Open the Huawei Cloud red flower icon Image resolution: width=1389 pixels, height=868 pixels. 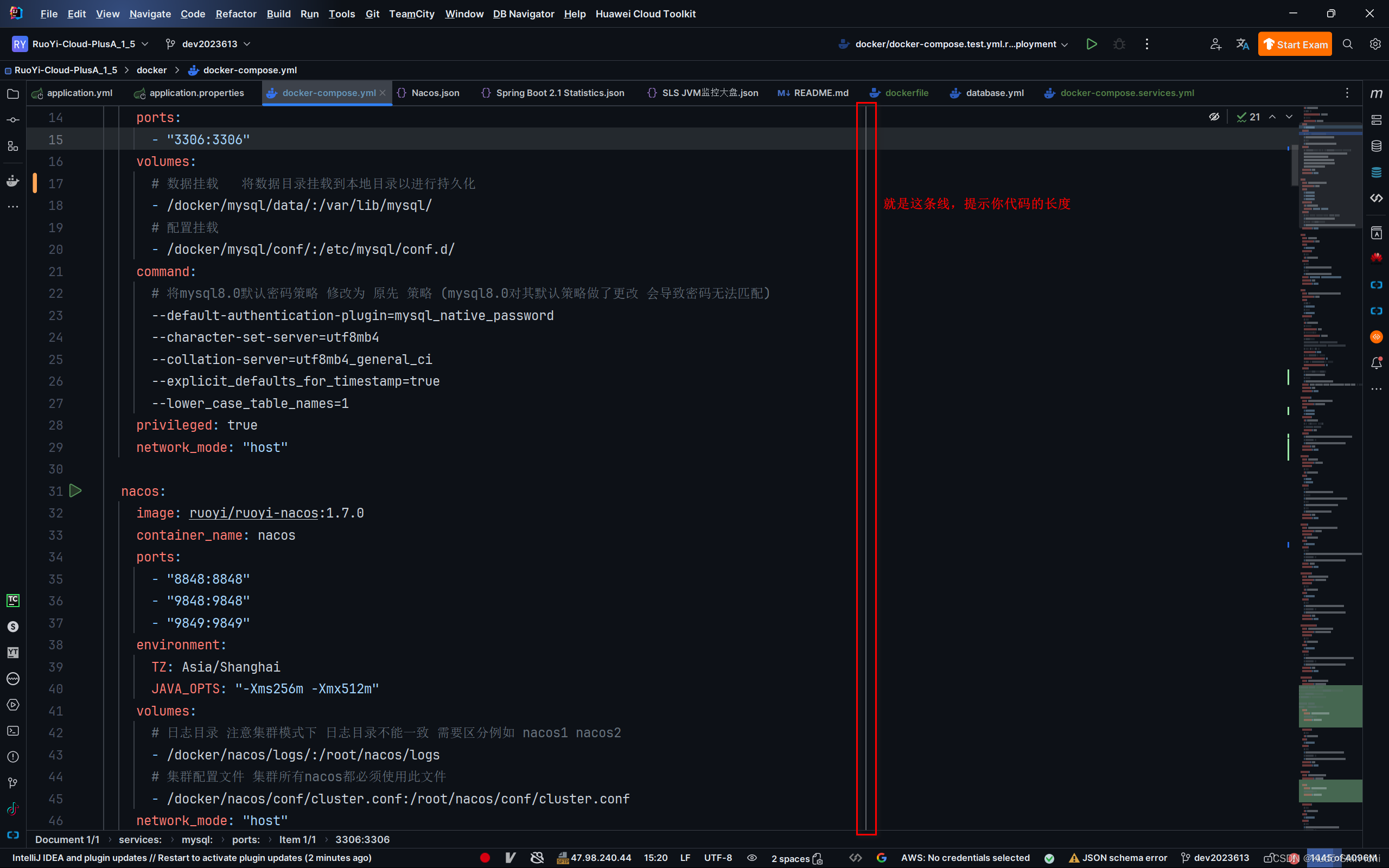click(x=1377, y=258)
